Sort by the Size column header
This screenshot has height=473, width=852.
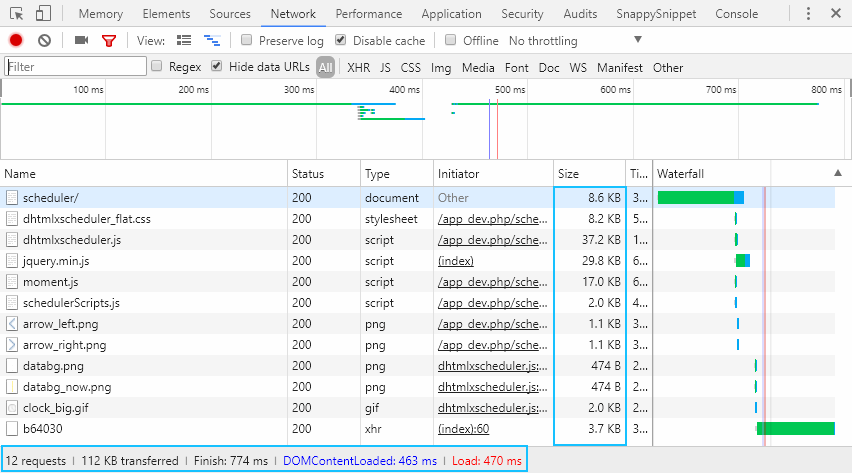pos(590,173)
